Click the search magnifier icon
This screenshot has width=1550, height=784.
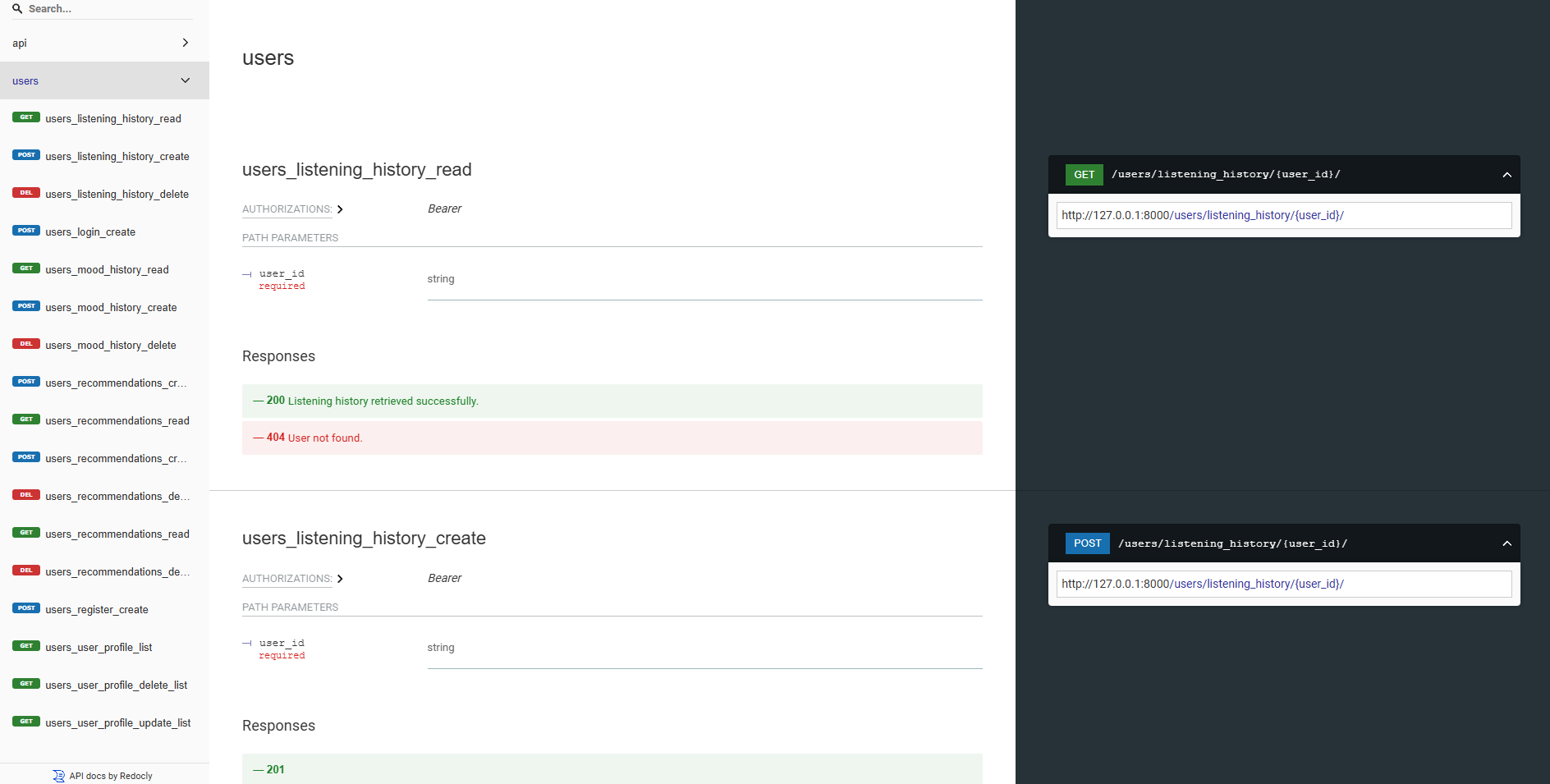pyautogui.click(x=17, y=9)
